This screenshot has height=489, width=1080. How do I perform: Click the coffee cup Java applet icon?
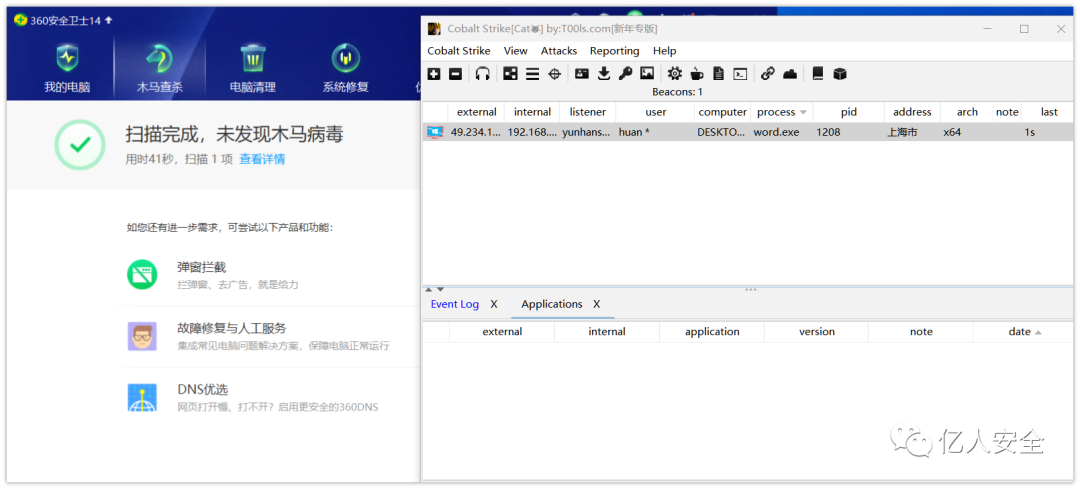point(697,74)
